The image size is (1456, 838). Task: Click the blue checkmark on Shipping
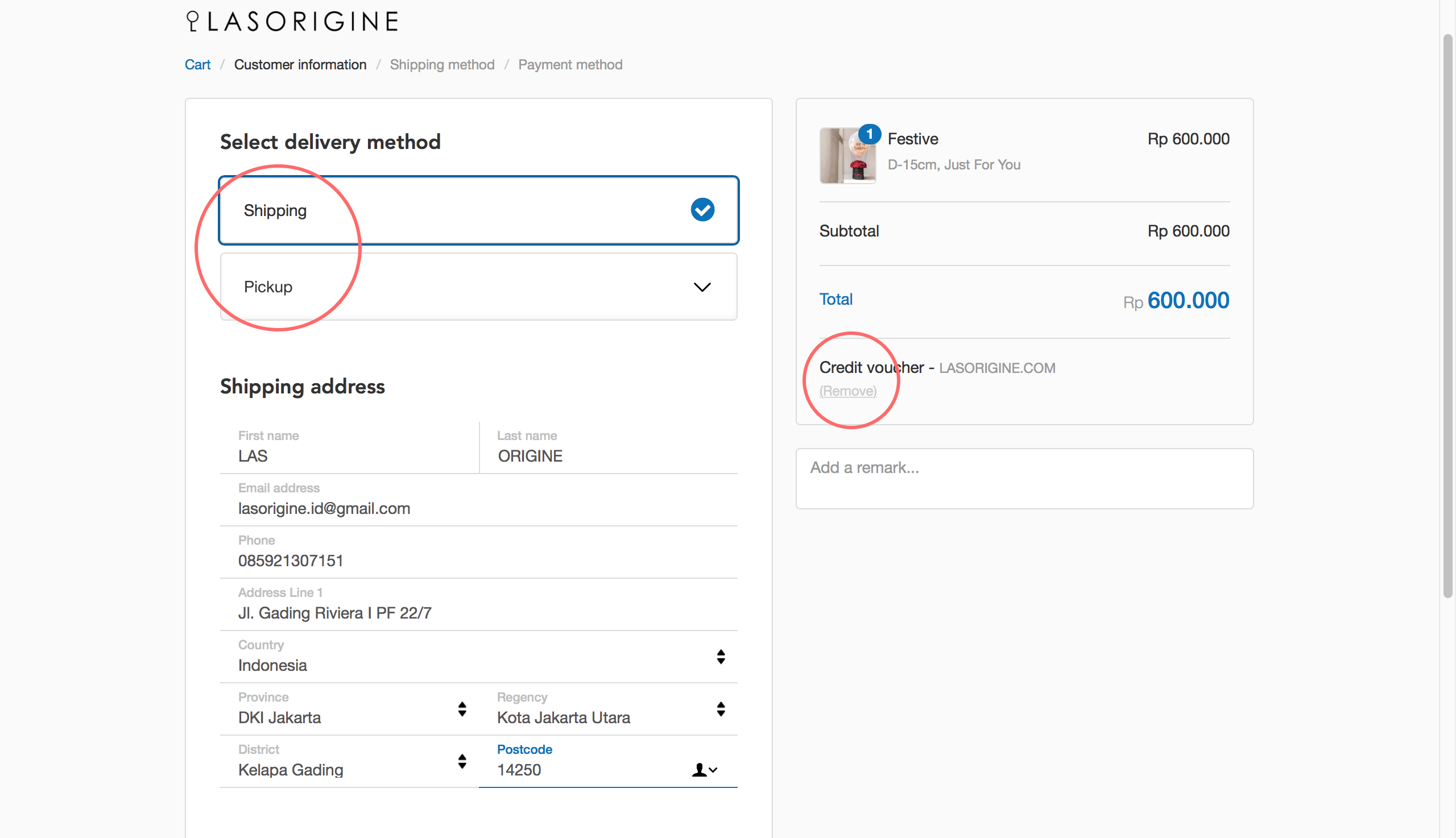pyautogui.click(x=702, y=210)
